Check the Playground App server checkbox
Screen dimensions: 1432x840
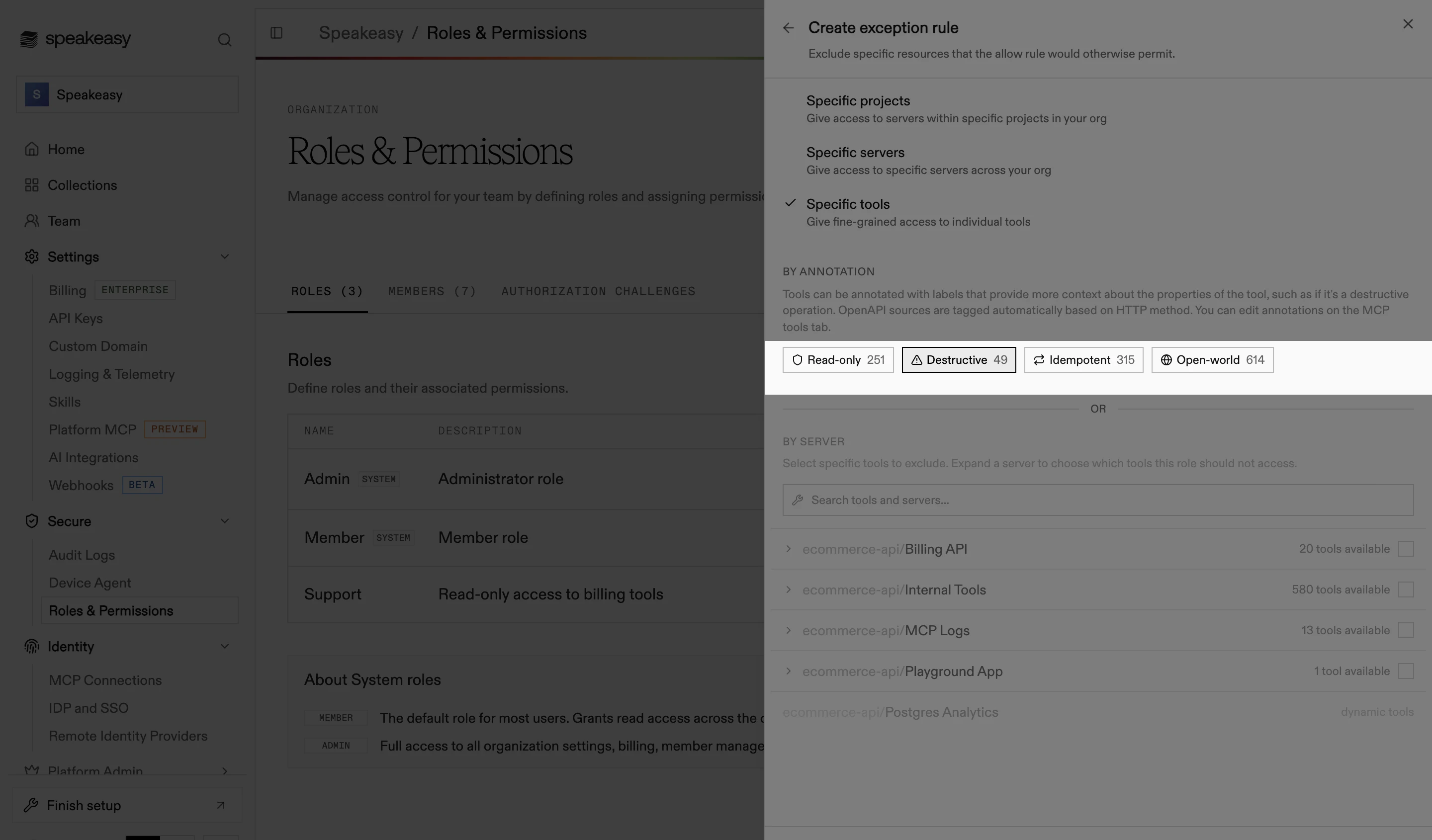pyautogui.click(x=1406, y=671)
